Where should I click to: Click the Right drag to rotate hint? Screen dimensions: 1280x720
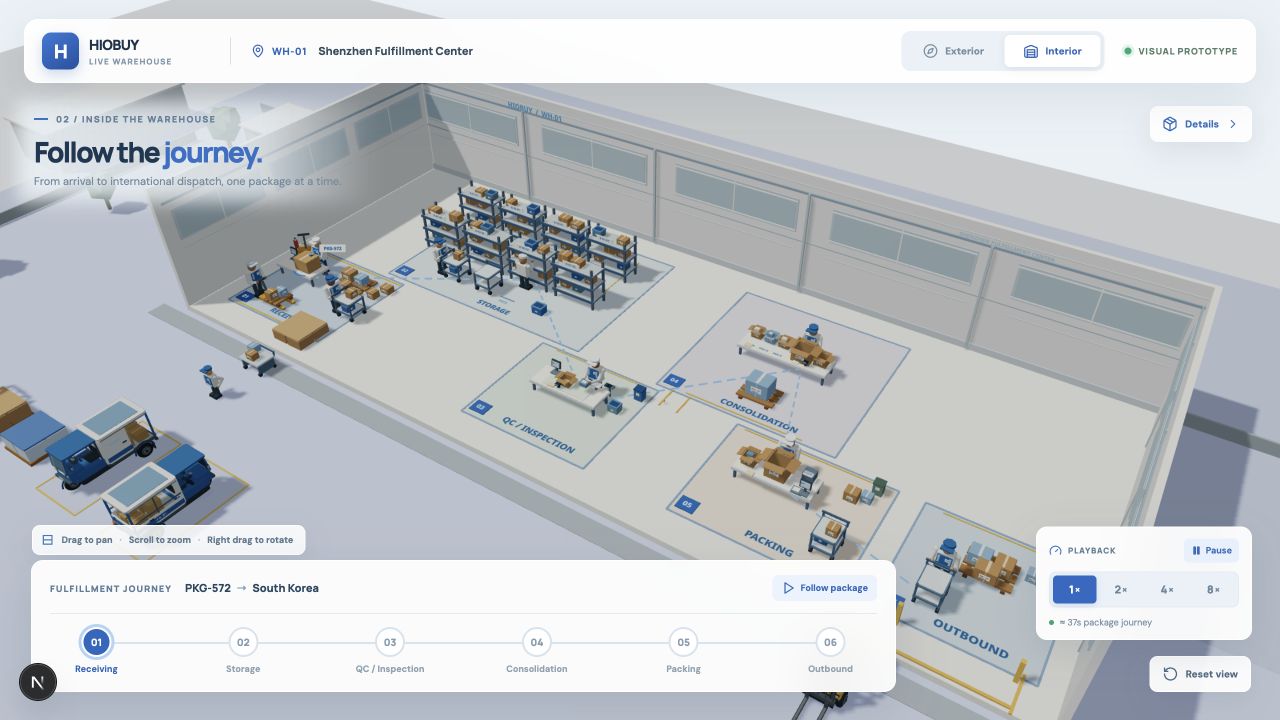250,540
